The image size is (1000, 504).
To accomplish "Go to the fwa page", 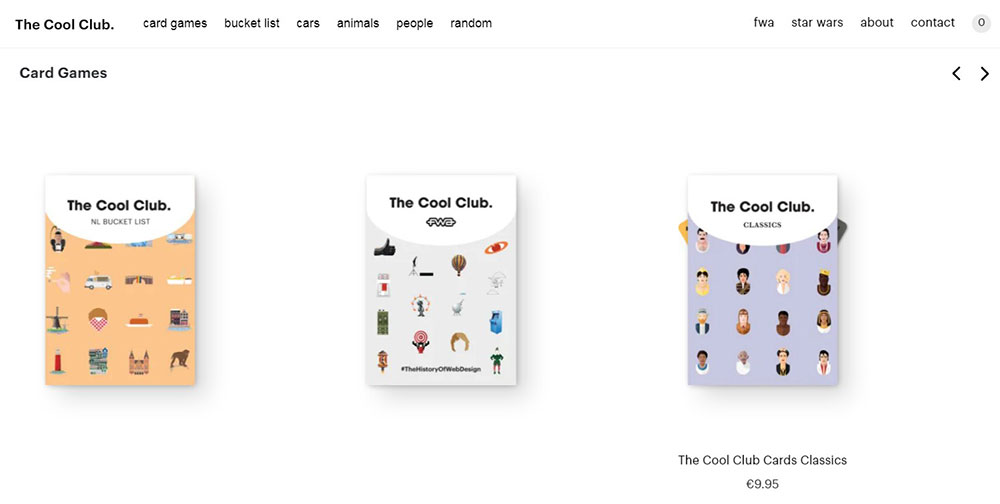I will 763,22.
